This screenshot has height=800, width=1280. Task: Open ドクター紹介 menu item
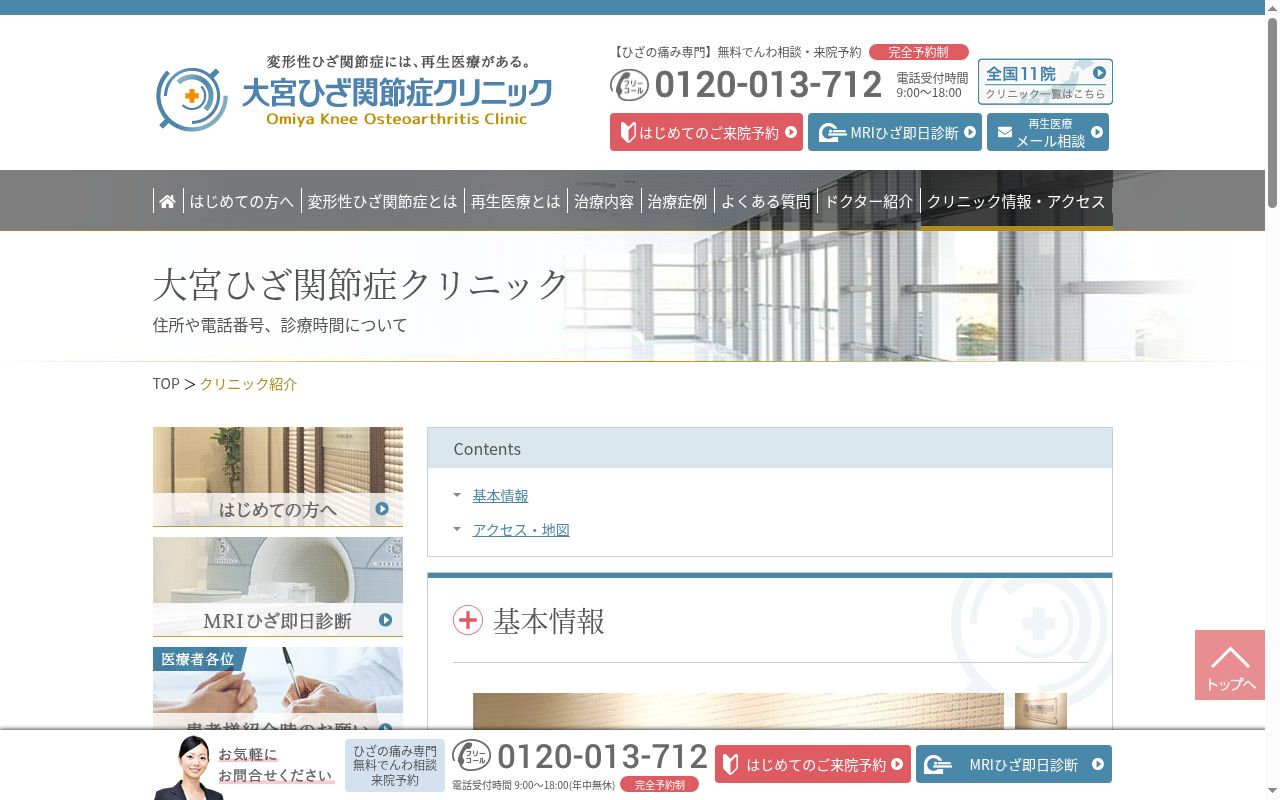(x=869, y=201)
